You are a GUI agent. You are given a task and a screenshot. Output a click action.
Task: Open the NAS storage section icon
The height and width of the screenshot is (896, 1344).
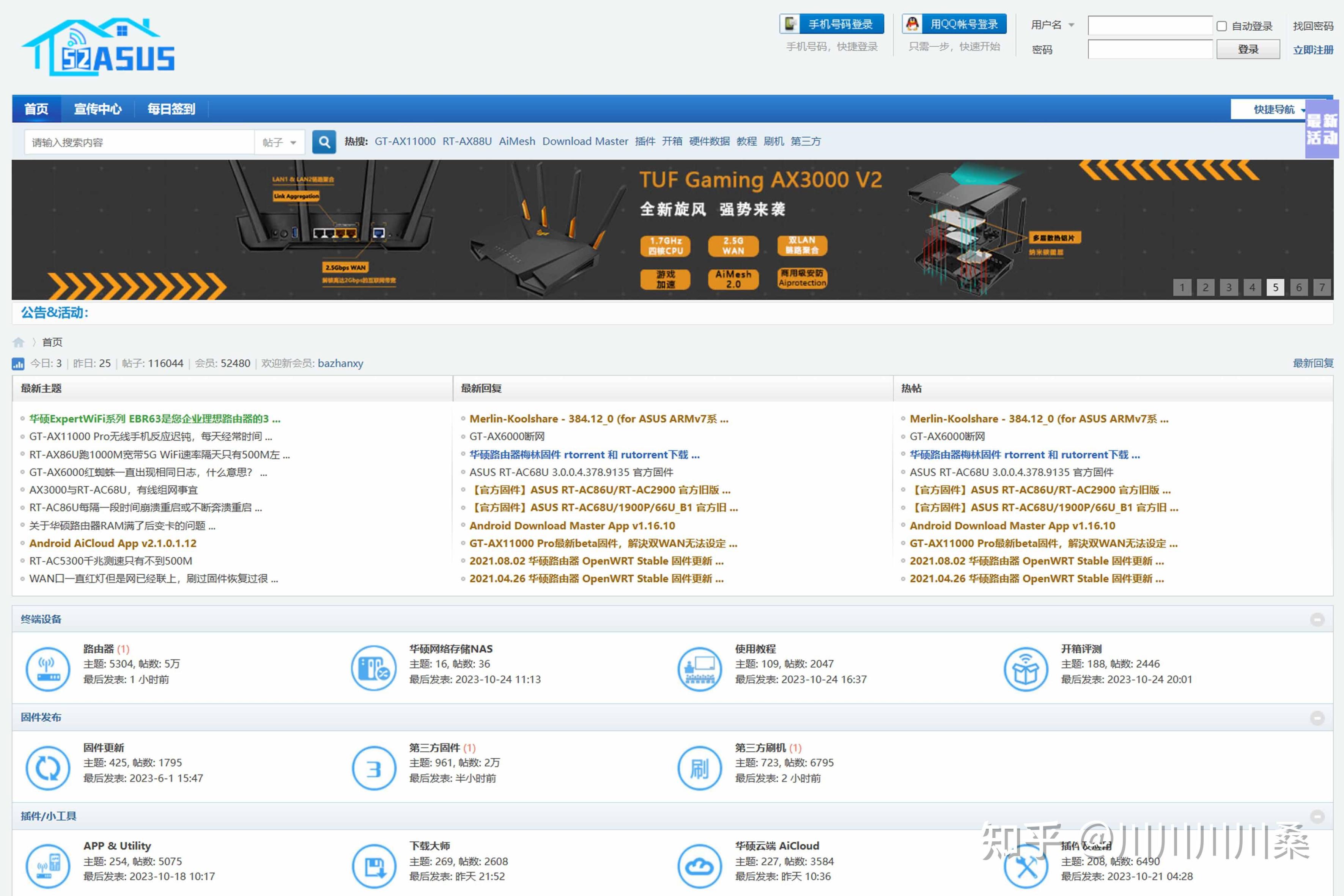click(x=374, y=669)
